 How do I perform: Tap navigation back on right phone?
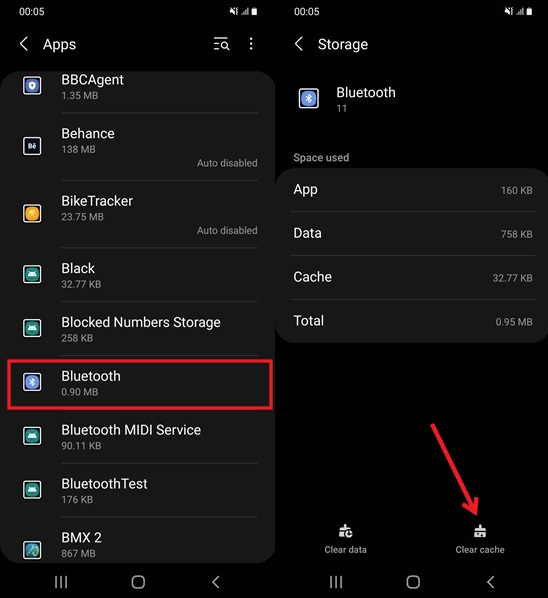click(x=491, y=582)
